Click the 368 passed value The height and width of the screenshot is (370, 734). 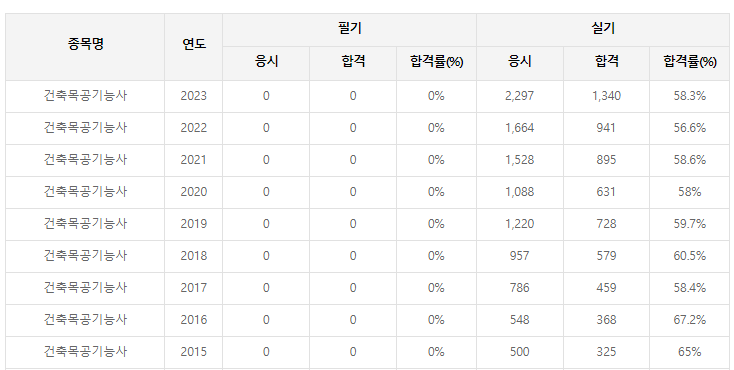(606, 320)
